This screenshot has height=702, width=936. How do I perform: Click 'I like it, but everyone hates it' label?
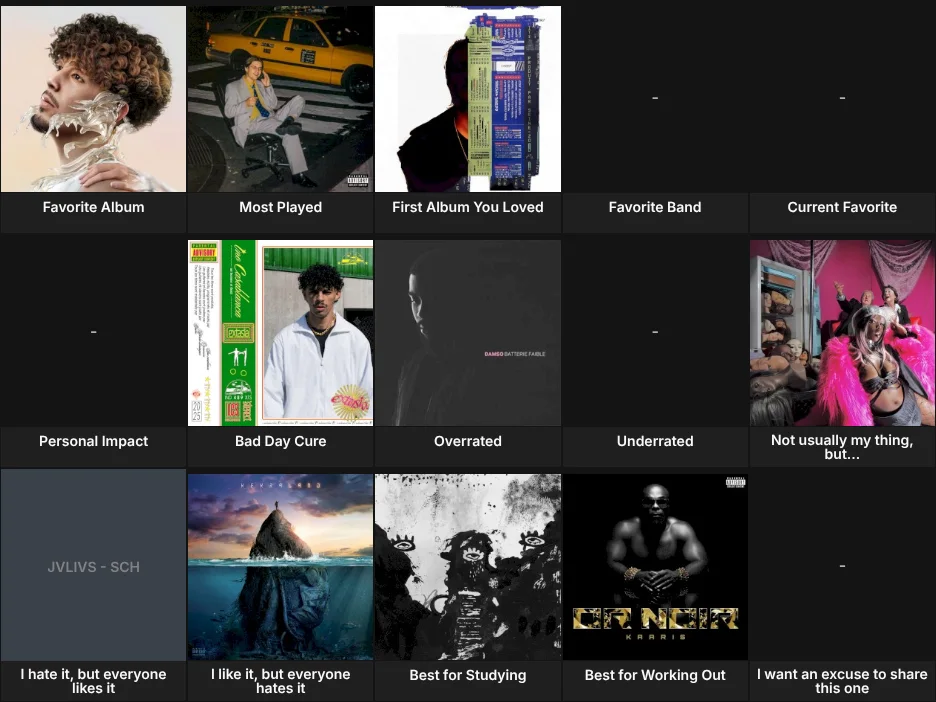[x=281, y=681]
